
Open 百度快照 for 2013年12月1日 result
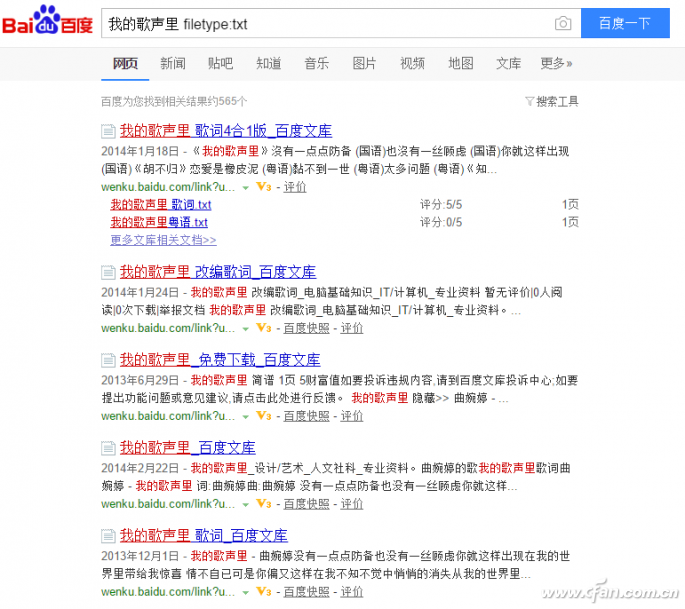[306, 592]
